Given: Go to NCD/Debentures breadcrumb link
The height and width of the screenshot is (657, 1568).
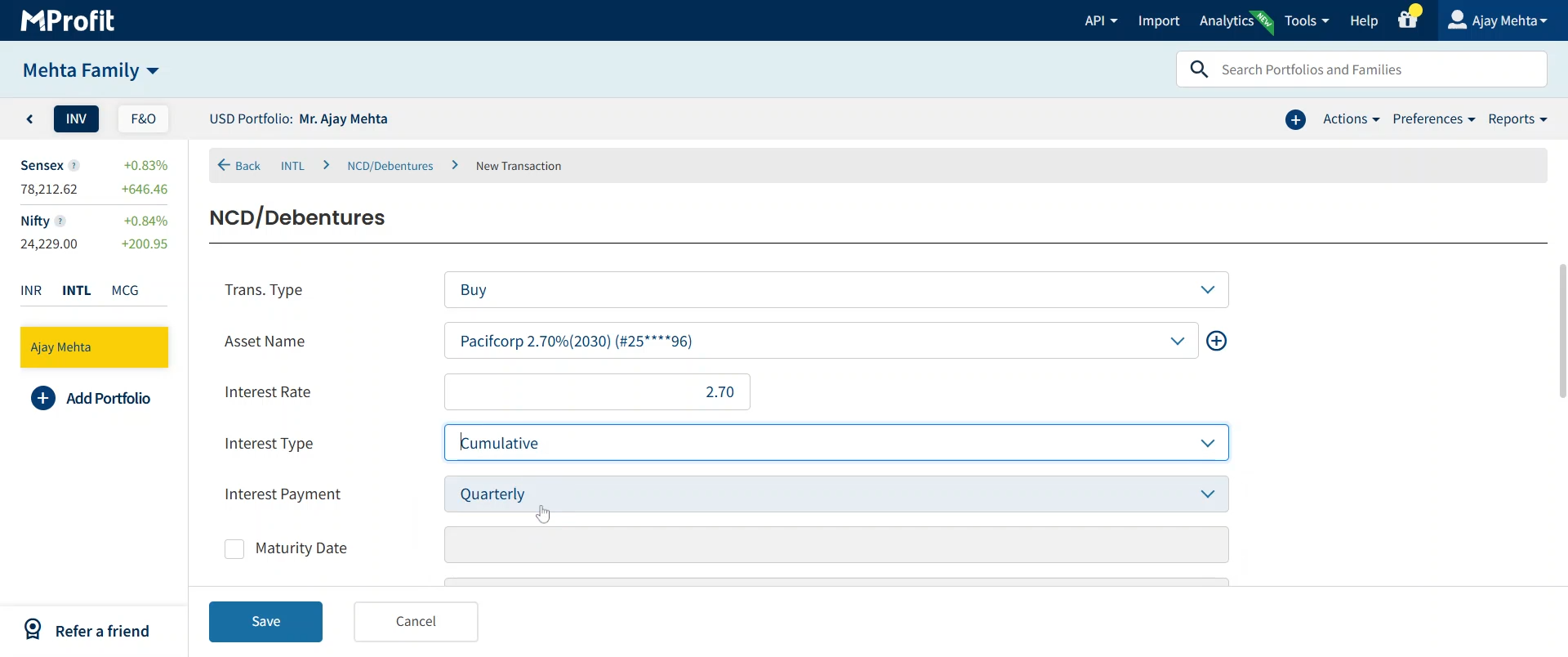Looking at the screenshot, I should (390, 166).
